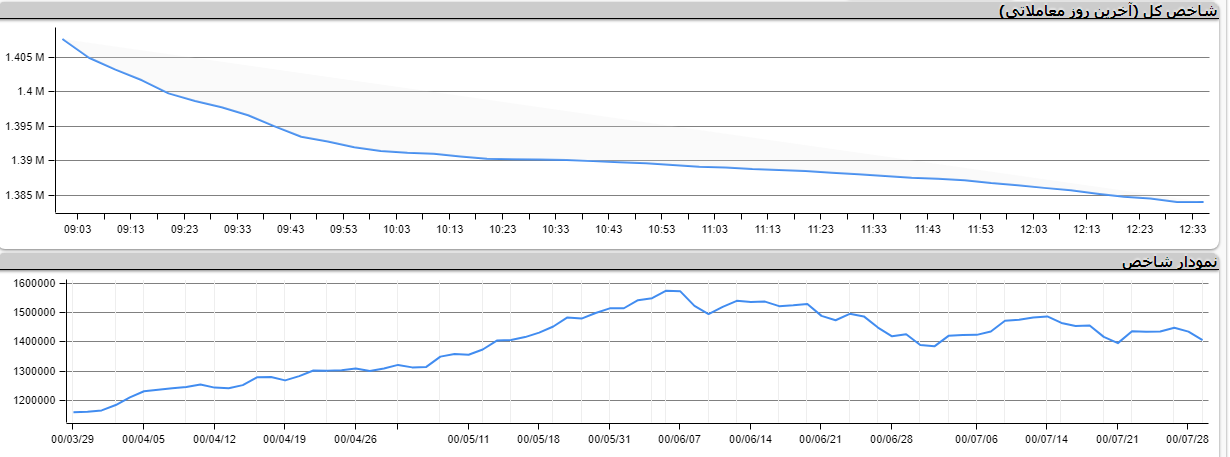Image resolution: width=1230 pixels, height=457 pixels.
Task: Click the 1.385 M value axis label
Action: 25,195
